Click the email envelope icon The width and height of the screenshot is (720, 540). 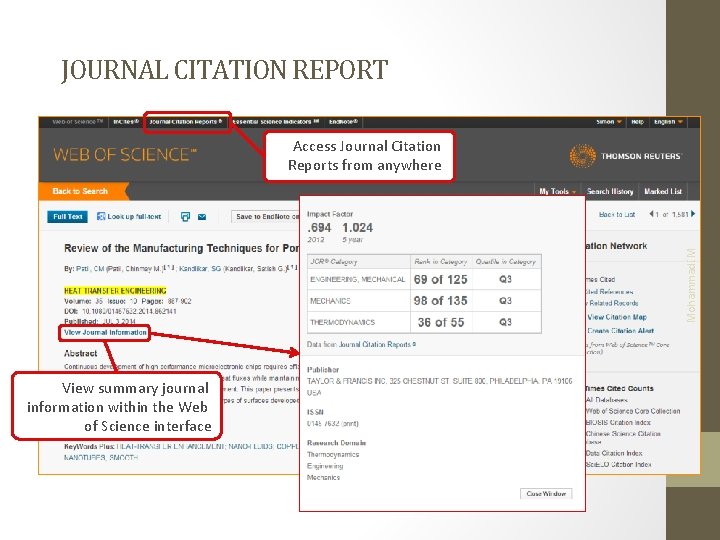[x=202, y=217]
